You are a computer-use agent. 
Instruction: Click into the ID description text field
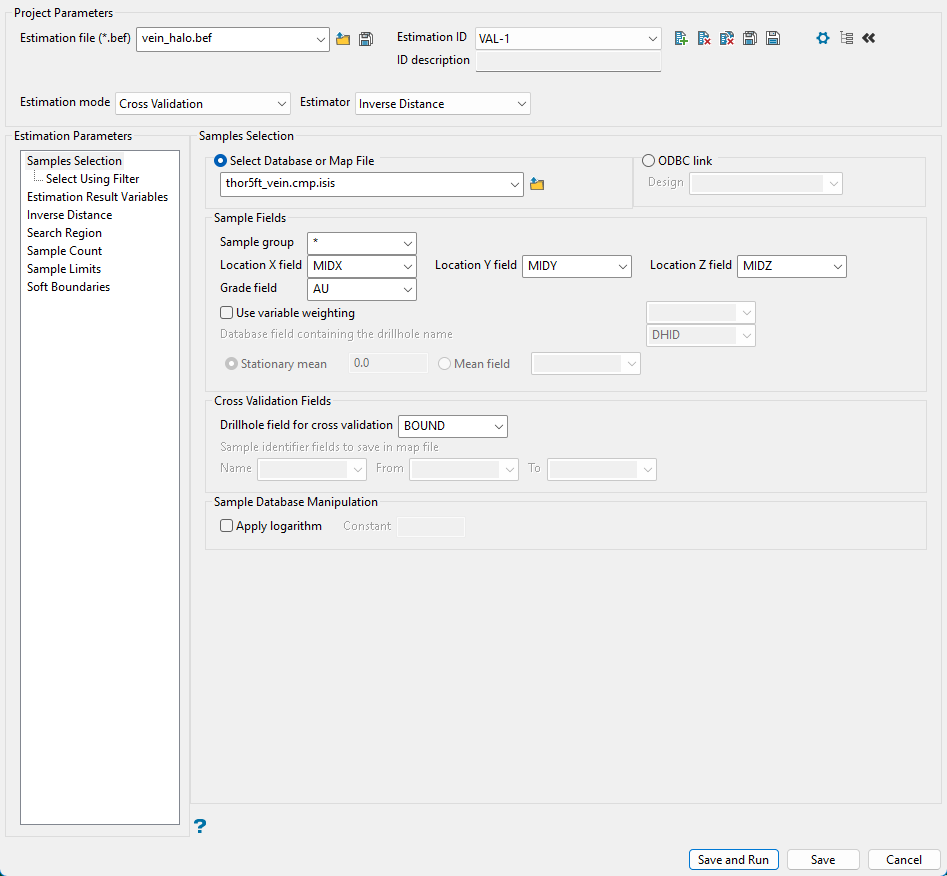[568, 61]
